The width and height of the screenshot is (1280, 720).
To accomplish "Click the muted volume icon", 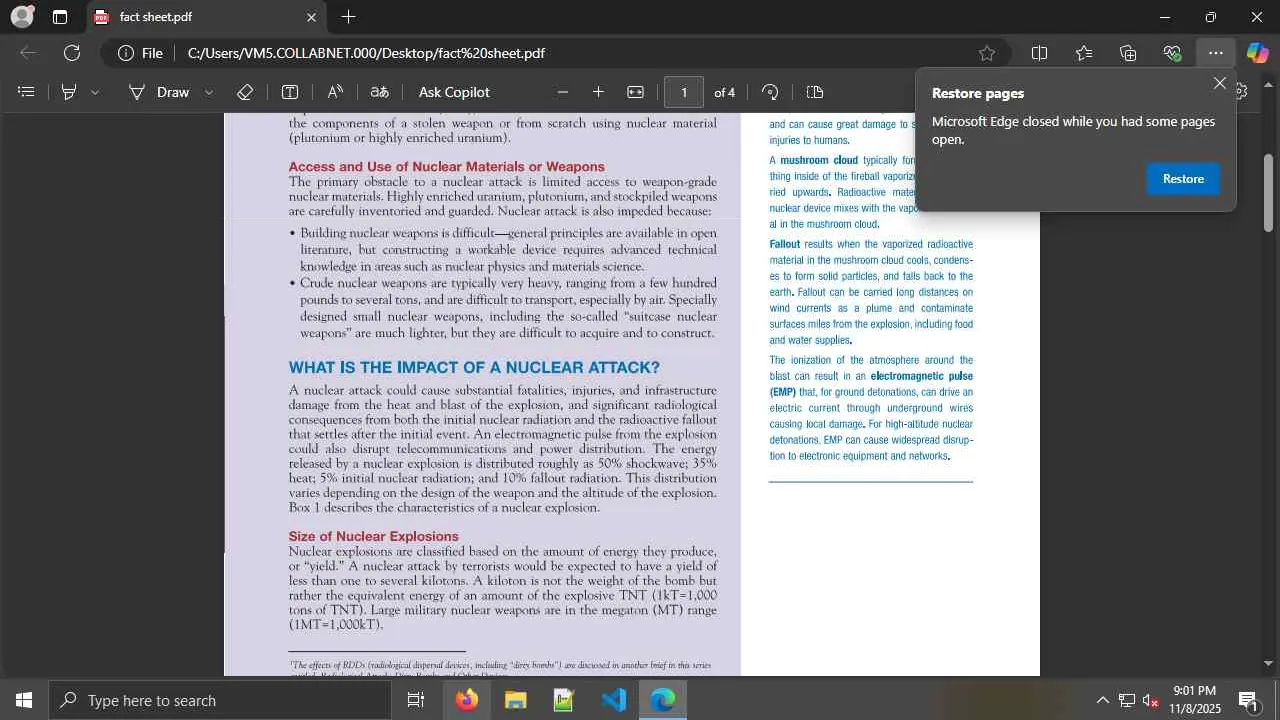I will (x=1151, y=700).
